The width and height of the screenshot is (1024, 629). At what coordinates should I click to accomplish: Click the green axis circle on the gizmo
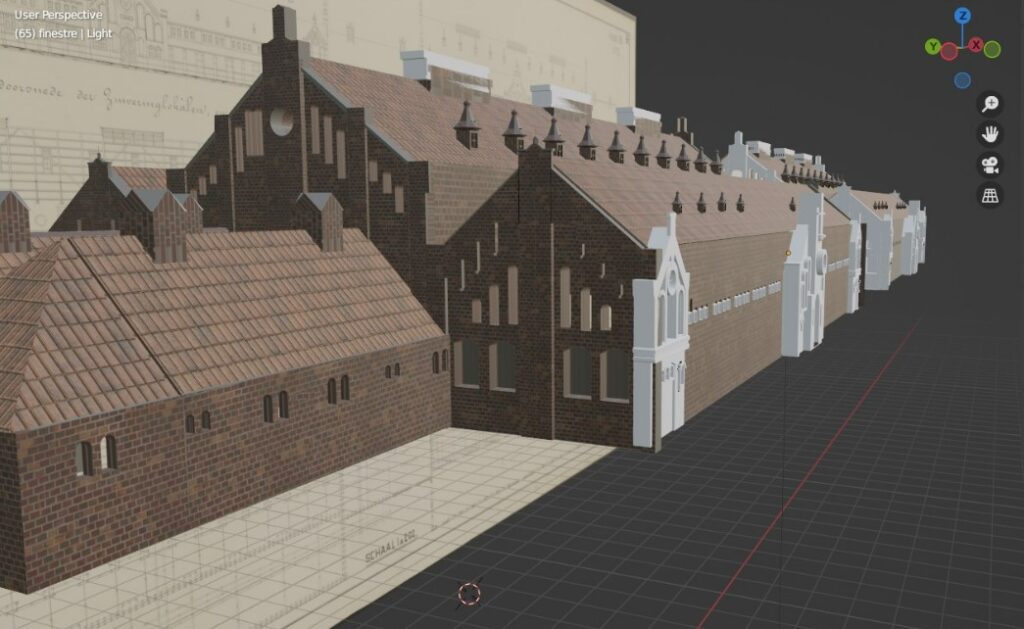pyautogui.click(x=992, y=49)
